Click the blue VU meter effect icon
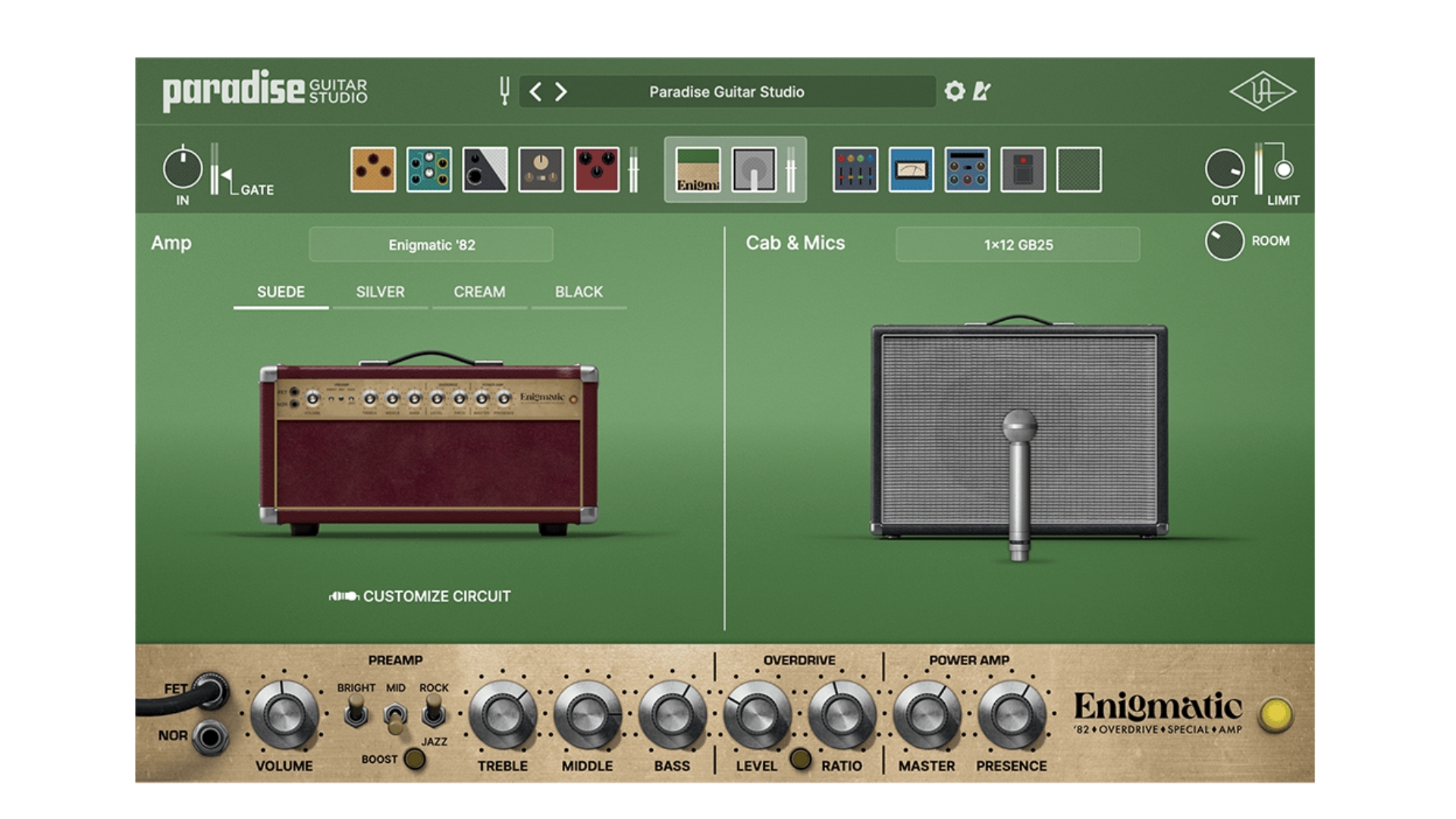The image size is (1456, 819). pyautogui.click(x=910, y=168)
